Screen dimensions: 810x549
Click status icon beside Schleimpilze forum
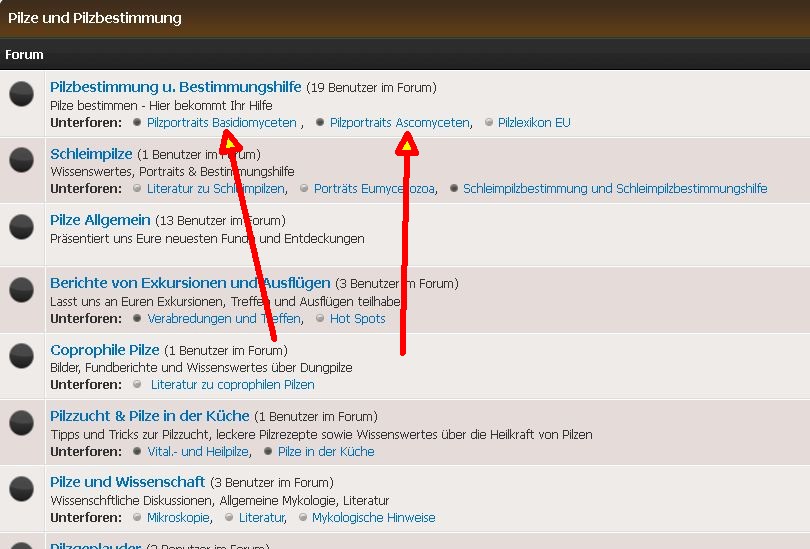tap(21, 160)
